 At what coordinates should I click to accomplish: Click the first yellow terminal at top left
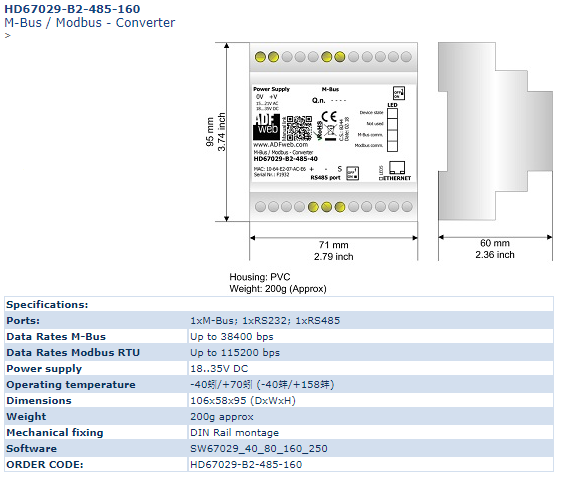[x=260, y=57]
